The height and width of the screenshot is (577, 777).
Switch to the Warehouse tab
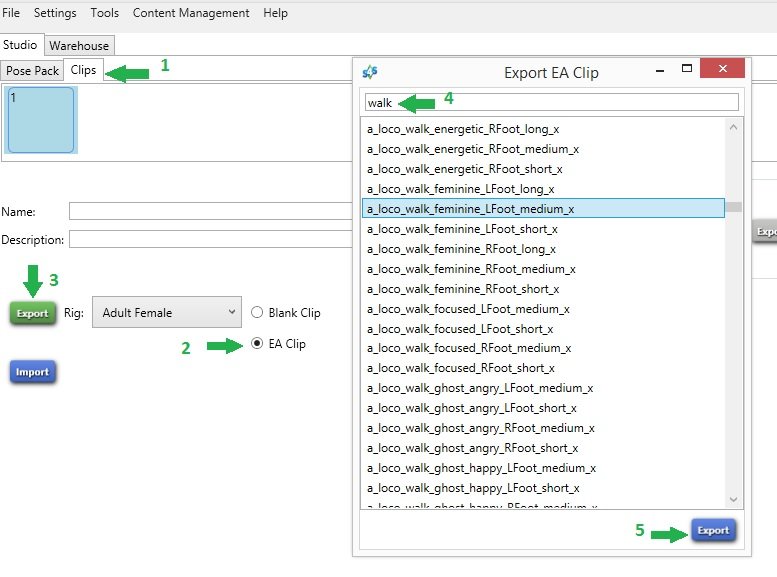point(79,46)
